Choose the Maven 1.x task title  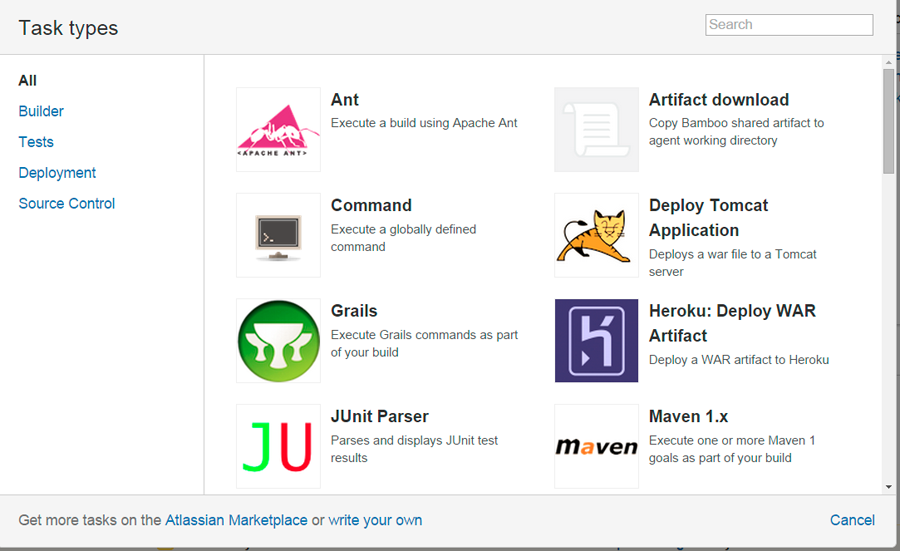(x=689, y=417)
